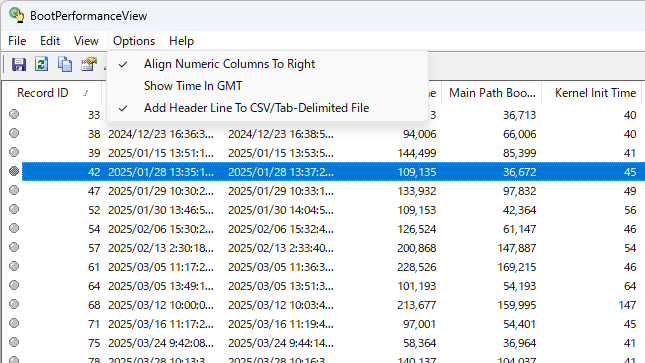
Task: Click boot time value 101,193
Action: point(417,286)
